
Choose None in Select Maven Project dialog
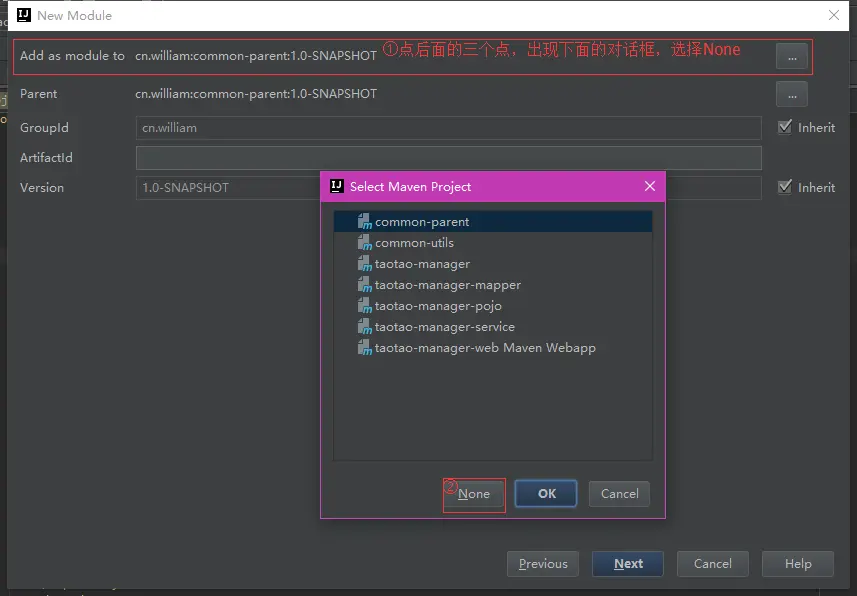tap(474, 494)
